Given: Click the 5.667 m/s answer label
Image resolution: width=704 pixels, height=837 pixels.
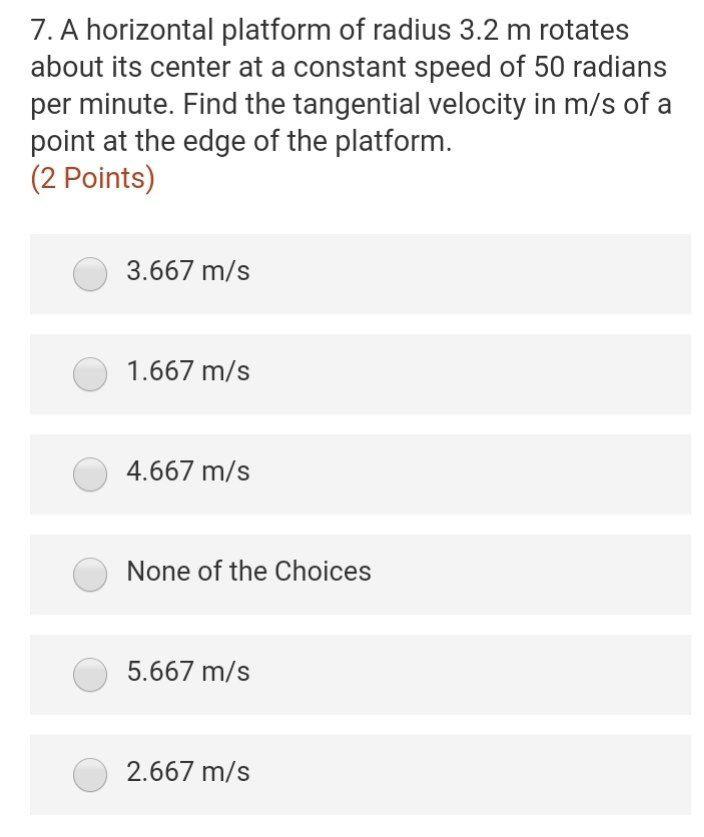Looking at the screenshot, I should tap(187, 671).
